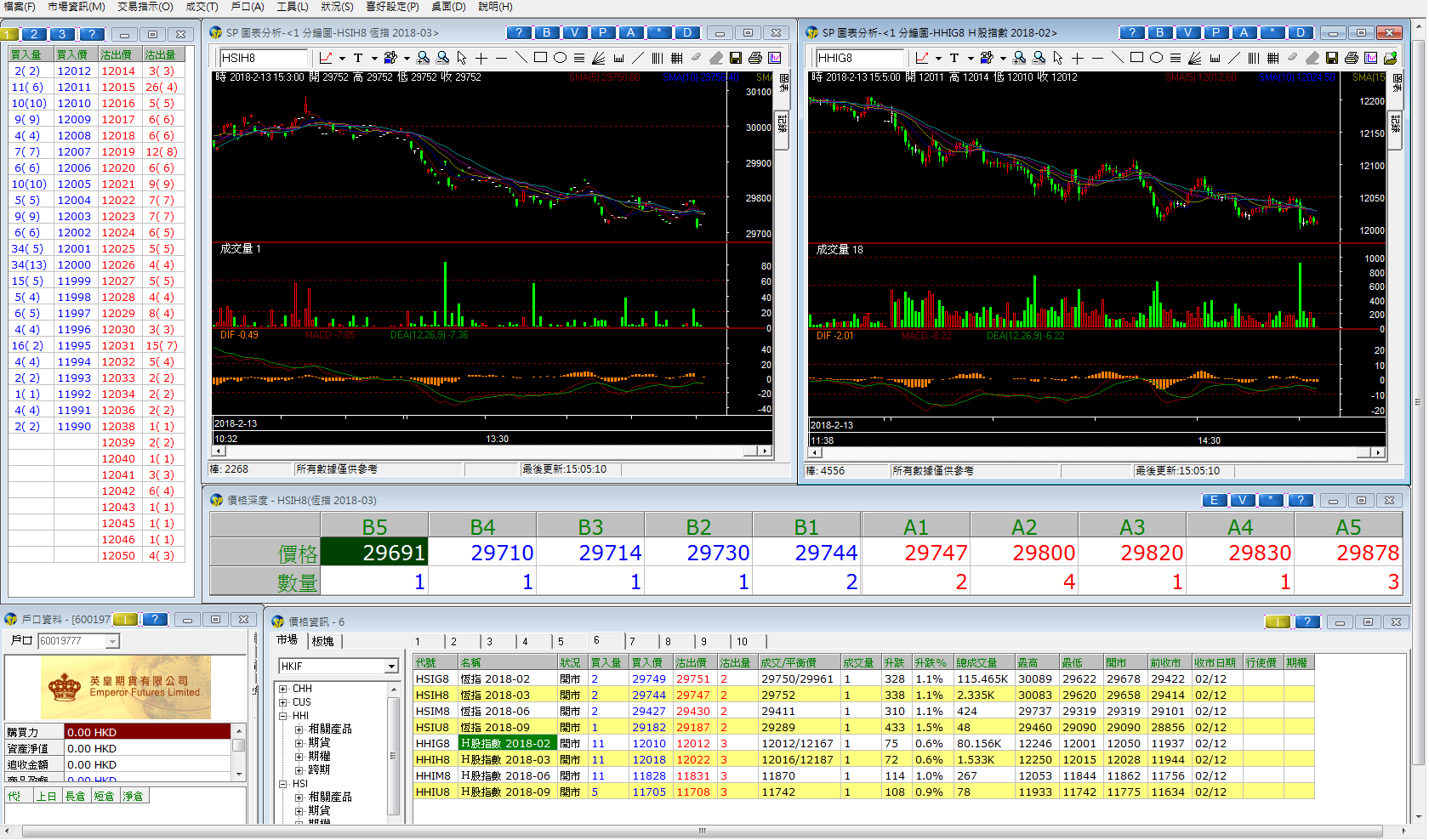Click market tree vertical scrollbar
1429x840 pixels.
pos(393,752)
